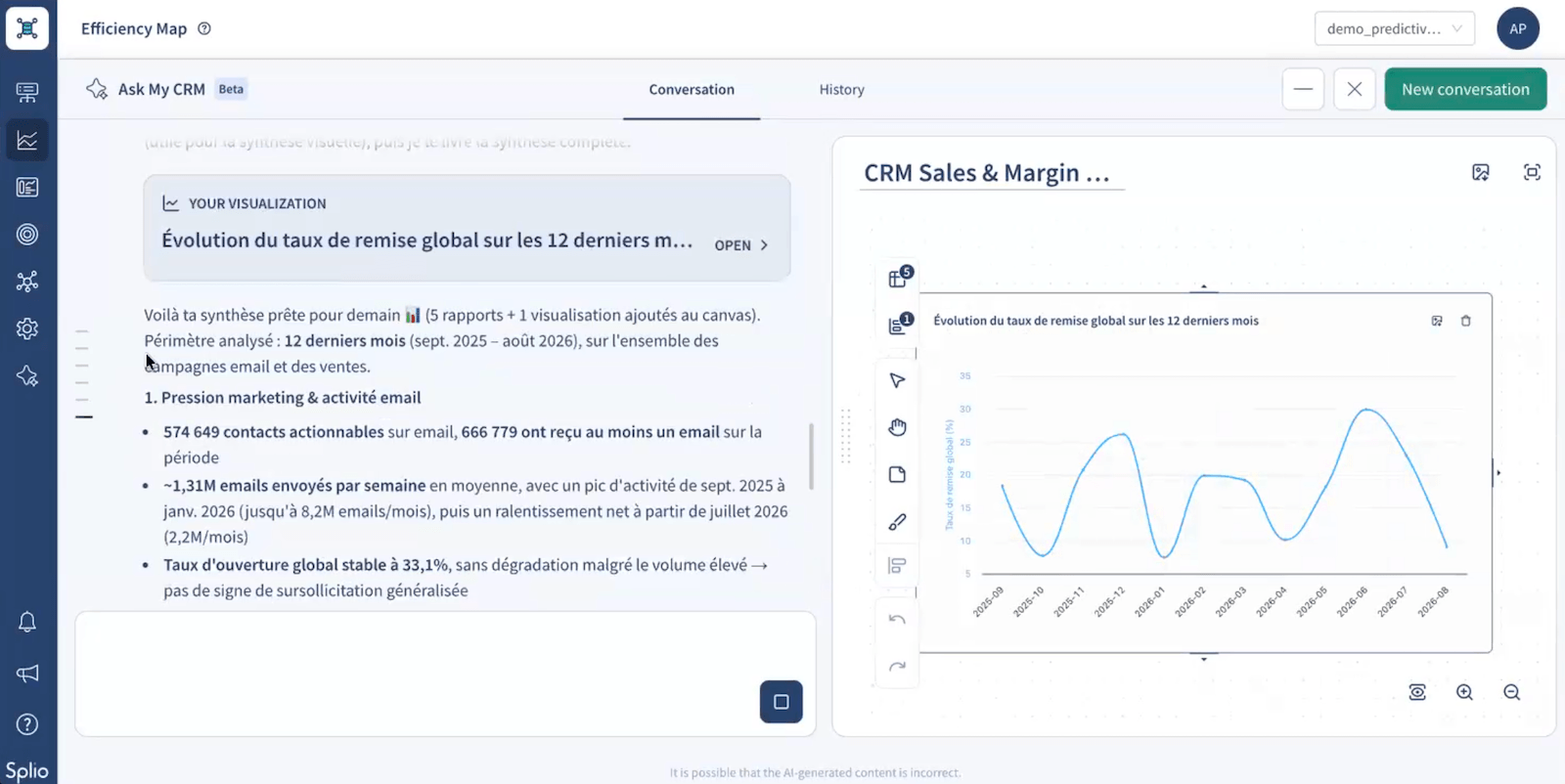
Task: Fit the canvas to view
Action: click(x=1417, y=692)
